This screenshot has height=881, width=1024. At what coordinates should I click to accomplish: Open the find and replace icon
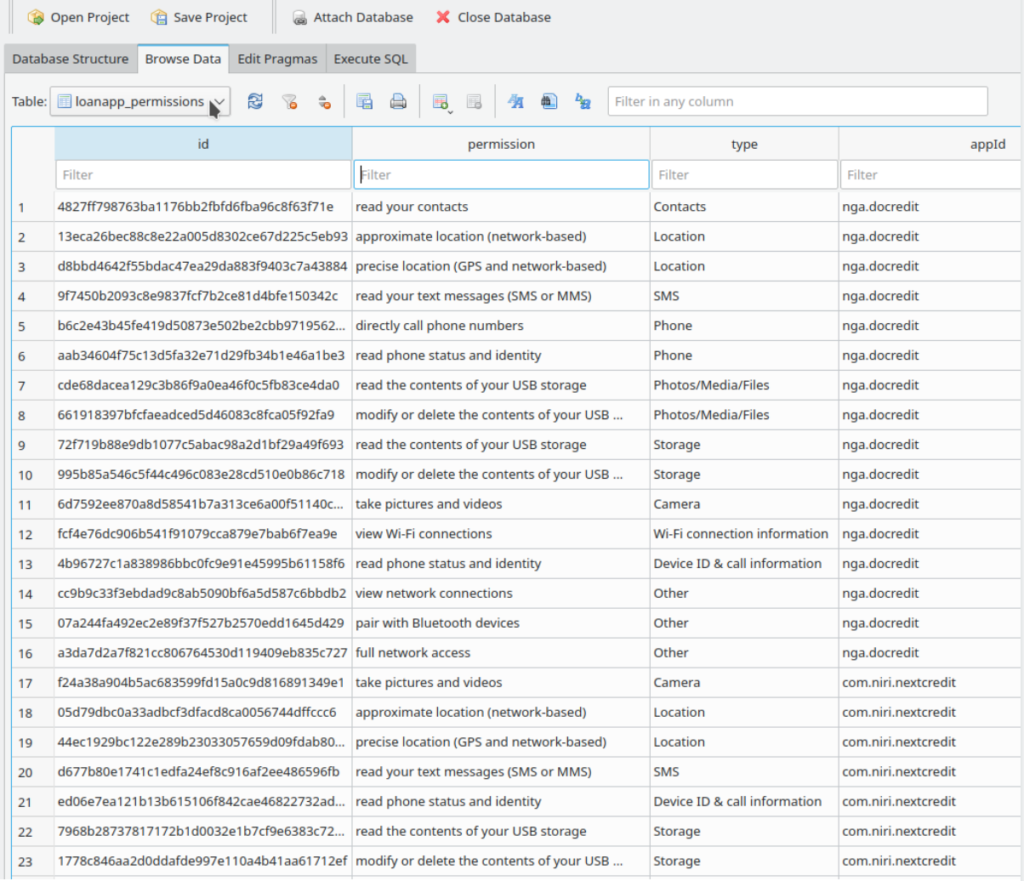pyautogui.click(x=583, y=101)
